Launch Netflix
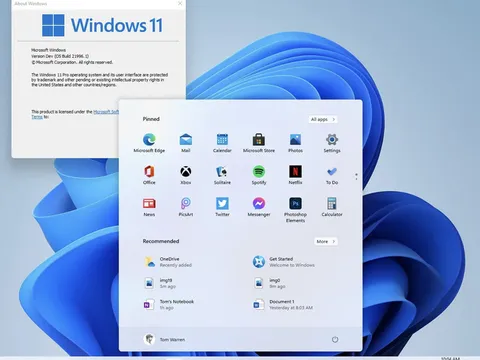 tap(295, 175)
